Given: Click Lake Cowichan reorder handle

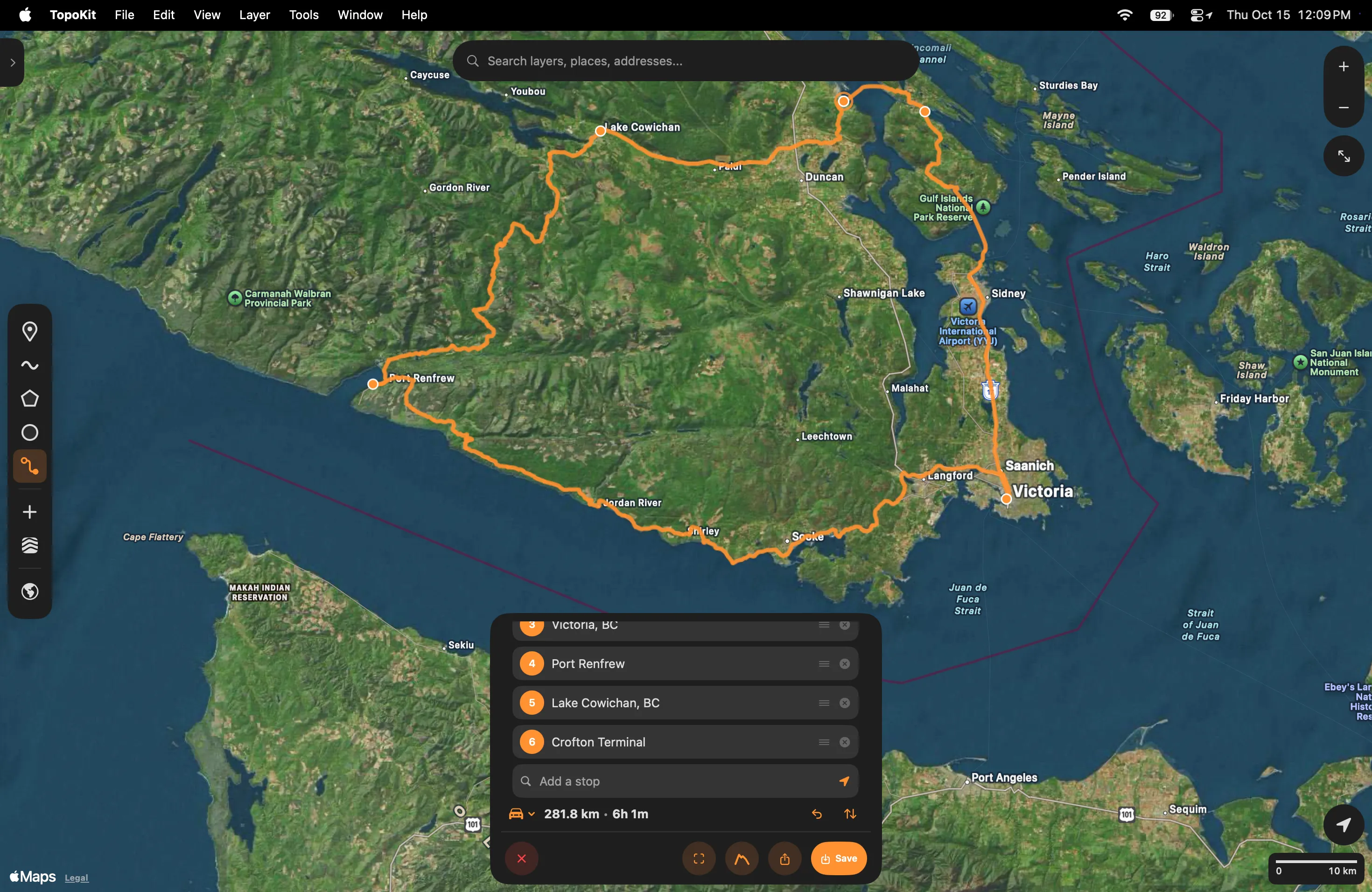Looking at the screenshot, I should click(824, 703).
